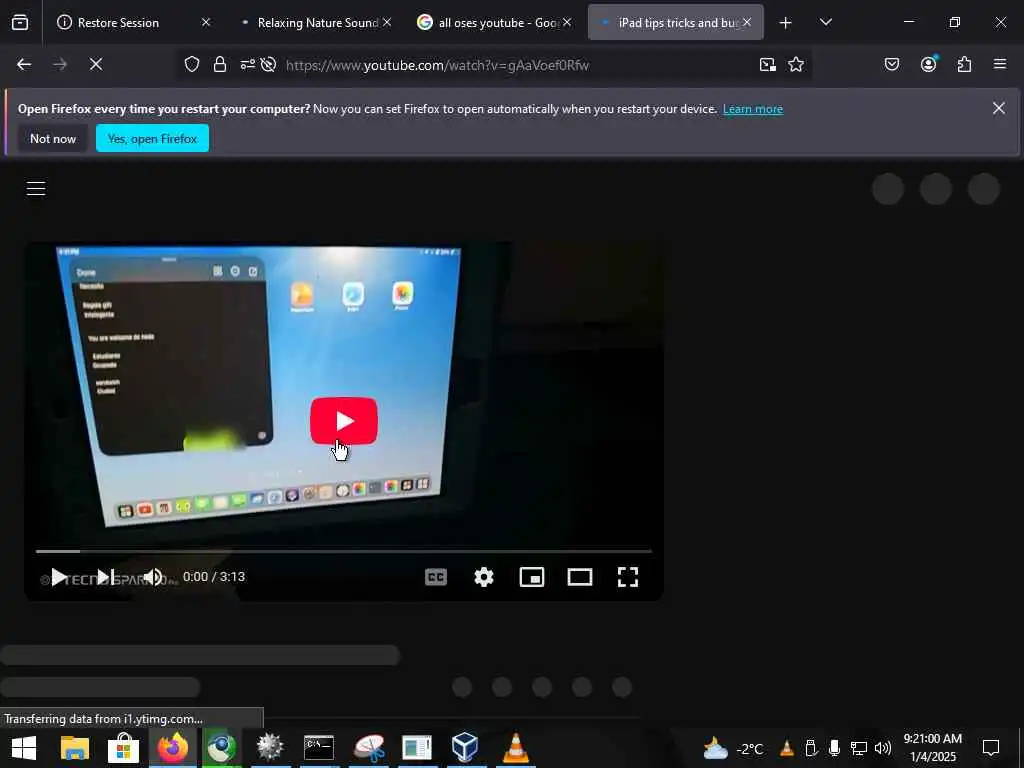Open Firefox View (recent browsing) icon
This screenshot has width=1024, height=768.
point(20,22)
